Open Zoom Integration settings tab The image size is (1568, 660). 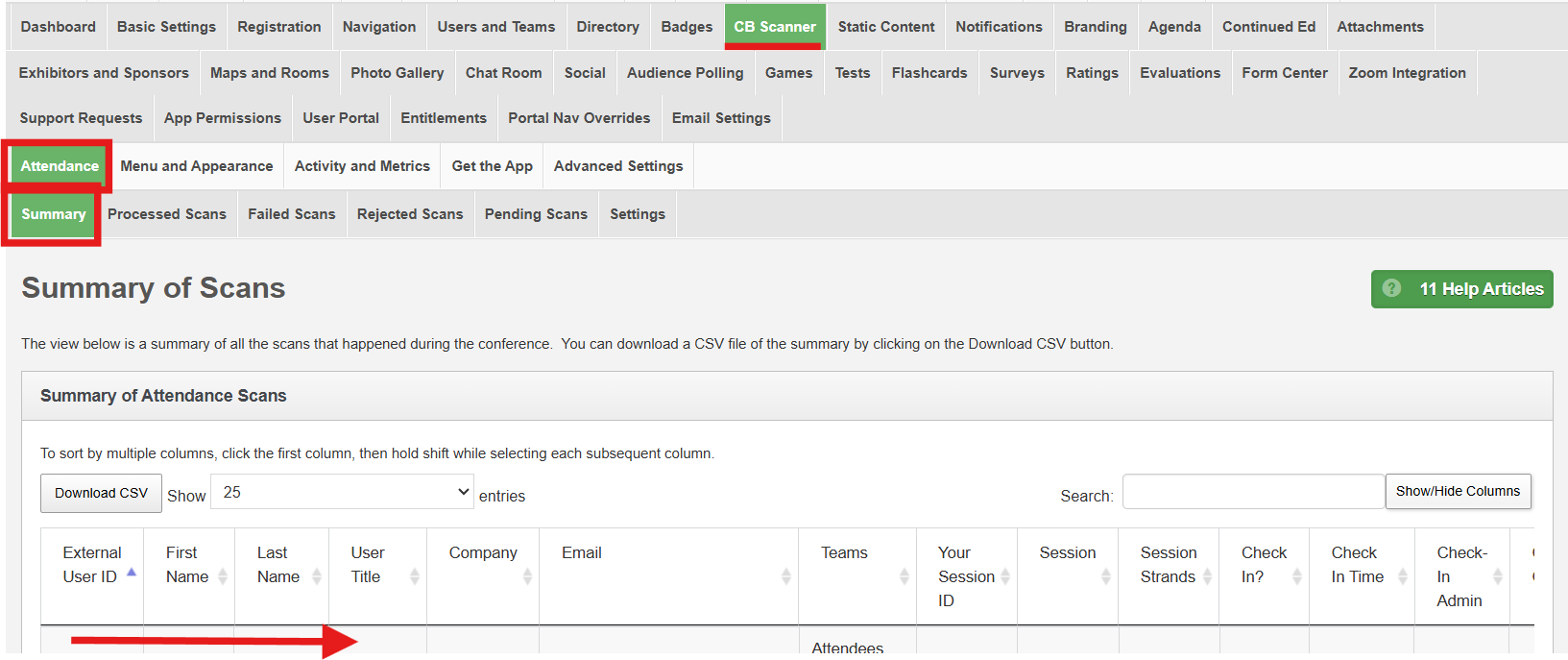1407,73
